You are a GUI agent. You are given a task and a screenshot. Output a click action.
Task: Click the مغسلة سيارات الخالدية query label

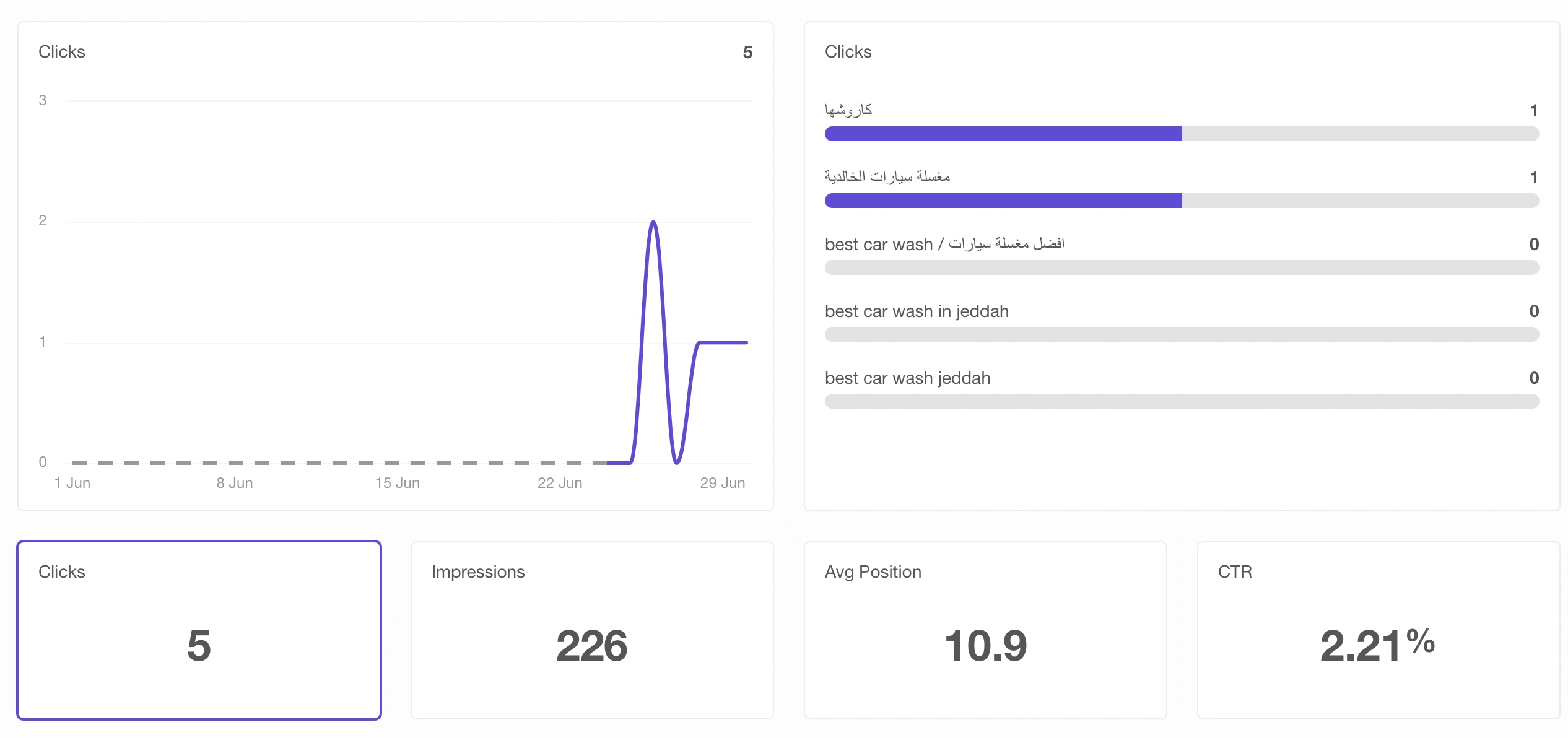(x=887, y=177)
